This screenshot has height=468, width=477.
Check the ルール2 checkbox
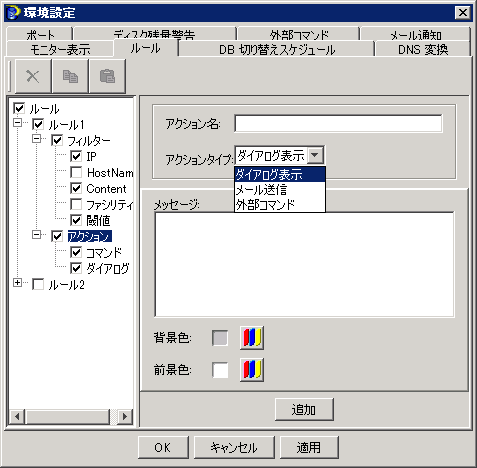38,284
